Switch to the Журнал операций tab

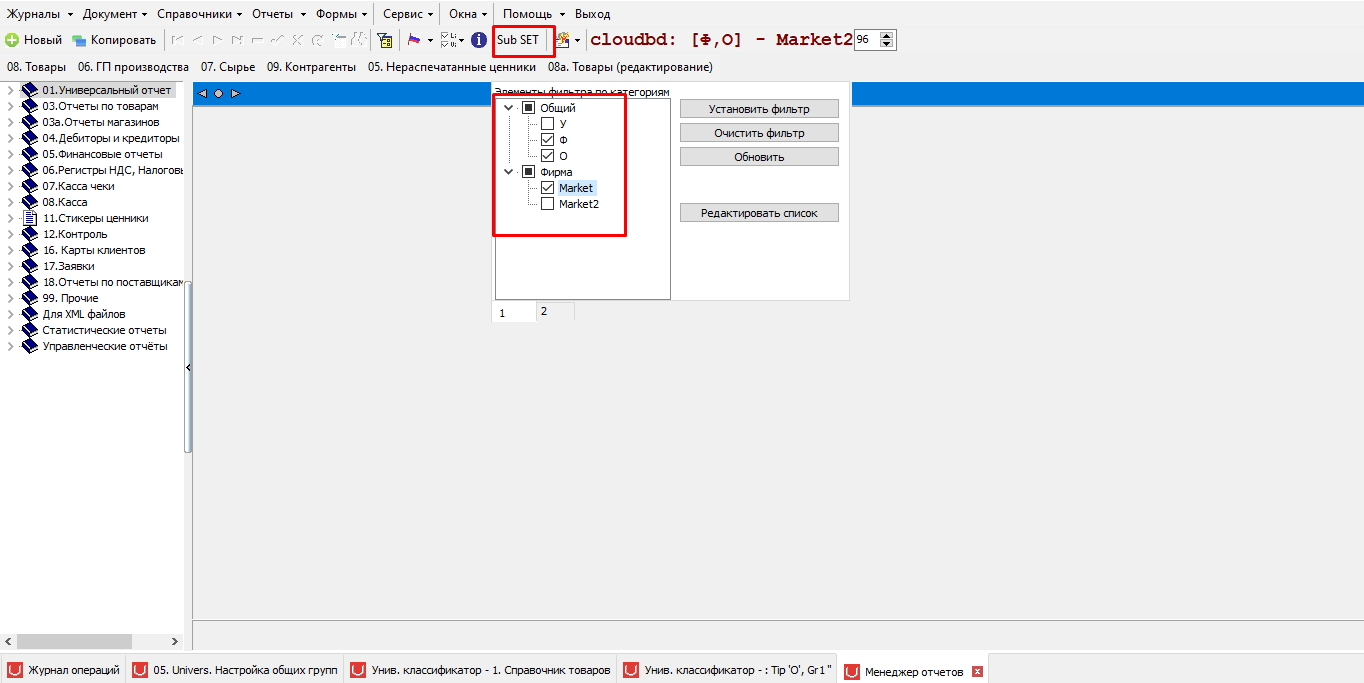(64, 671)
